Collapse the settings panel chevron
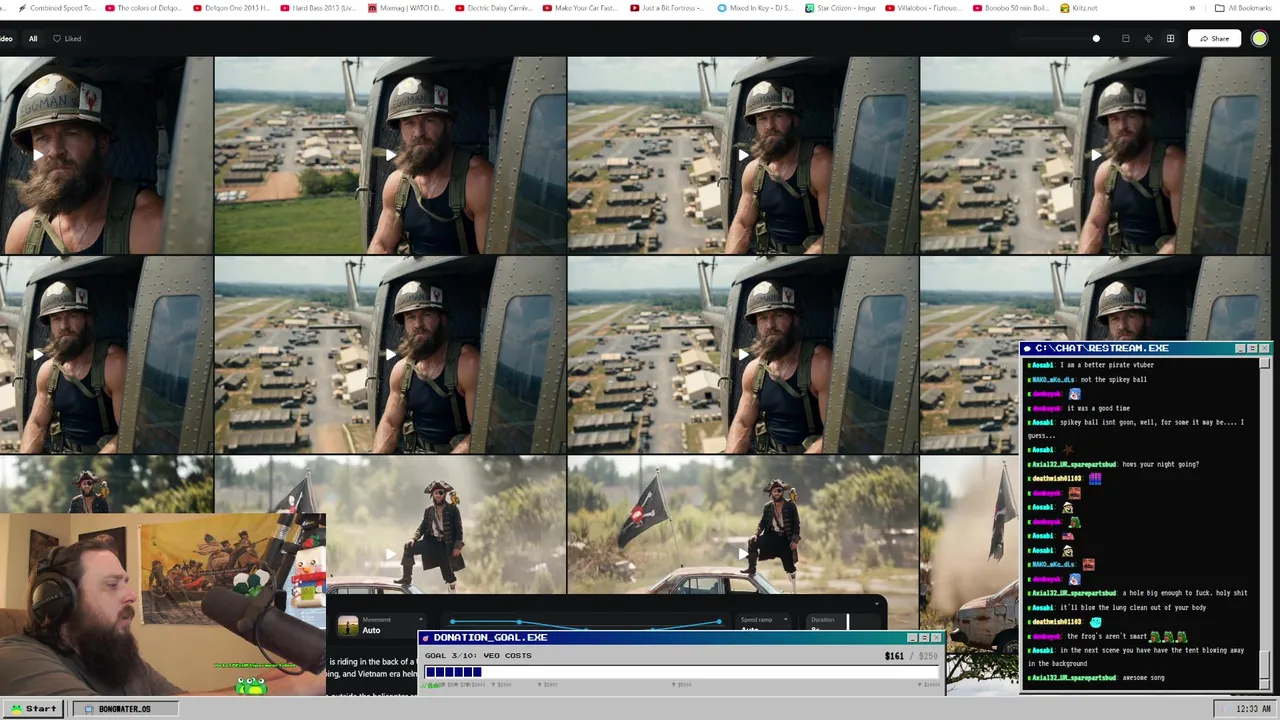Screen dimensions: 1280x720 [877, 603]
